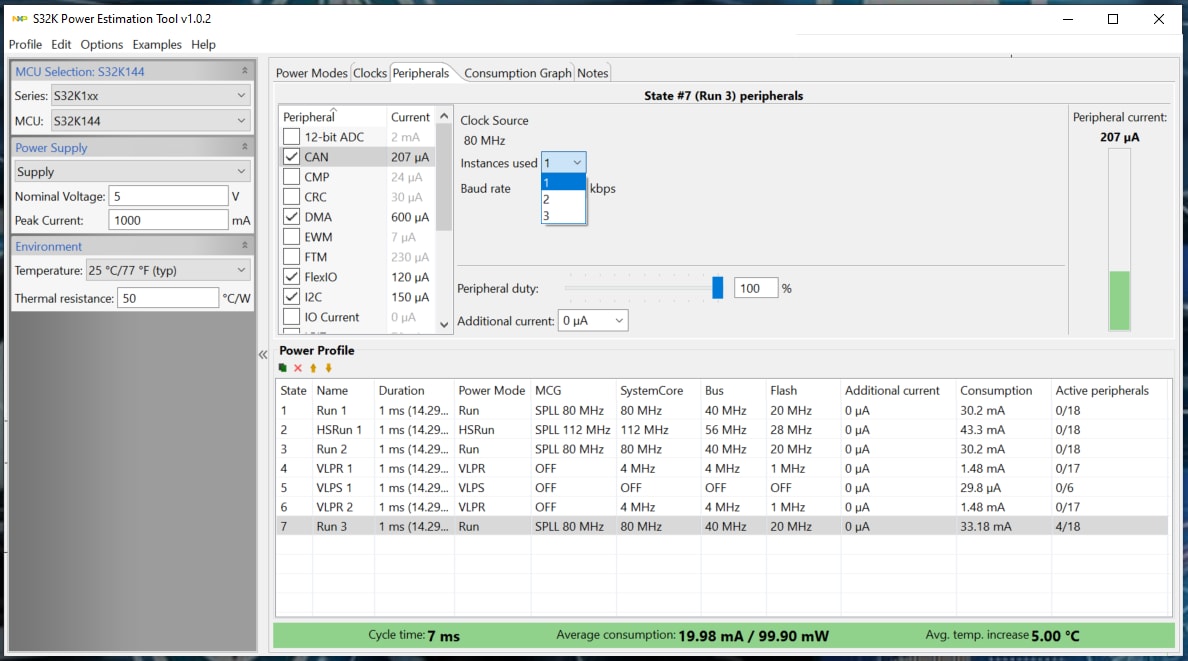Collapse the MCU Selection panel
Screen dimensions: 1188x661
245,71
